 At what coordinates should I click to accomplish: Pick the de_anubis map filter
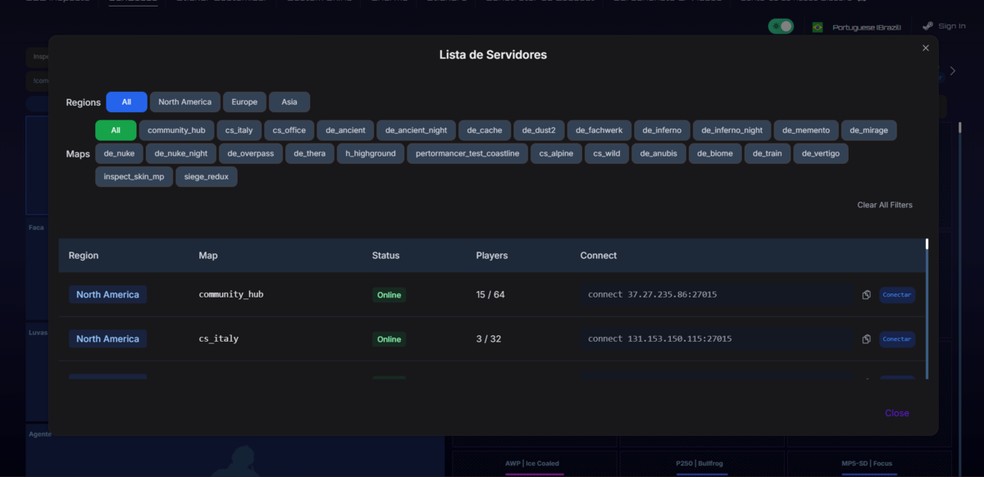point(658,153)
